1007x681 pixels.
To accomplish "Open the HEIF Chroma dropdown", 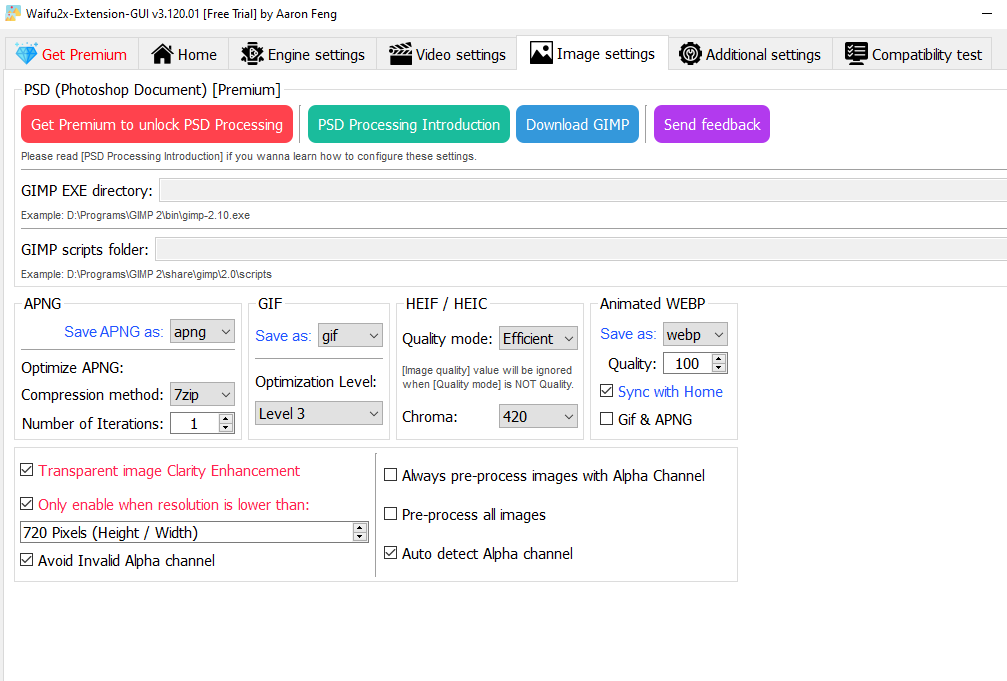I will [538, 416].
